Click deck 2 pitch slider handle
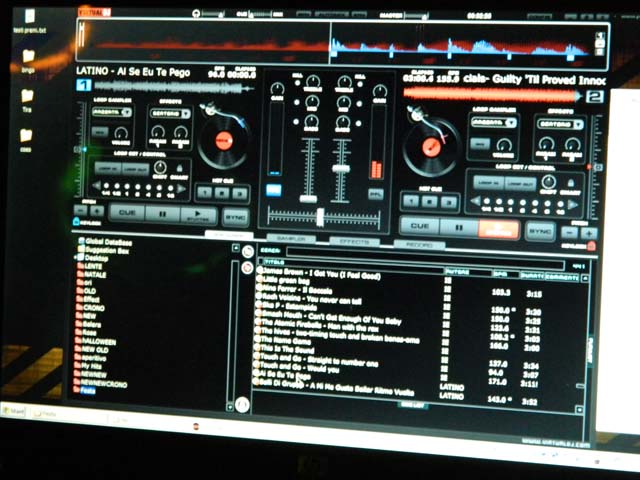Image resolution: width=640 pixels, height=480 pixels. click(599, 167)
